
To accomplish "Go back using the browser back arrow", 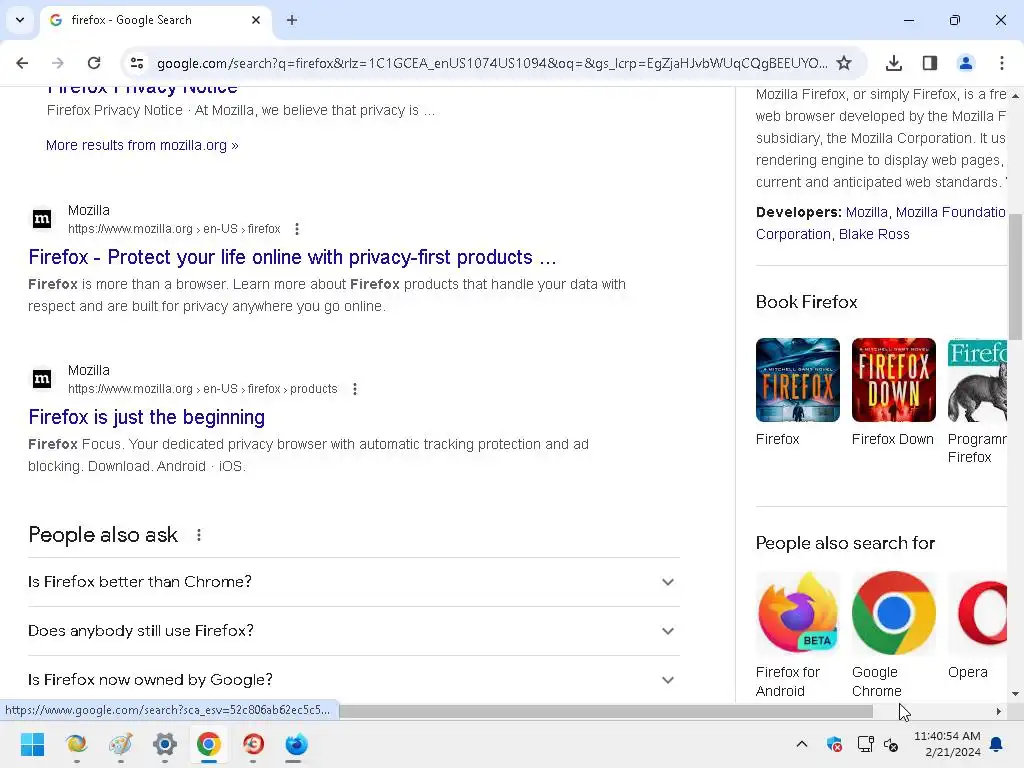I will (22, 63).
